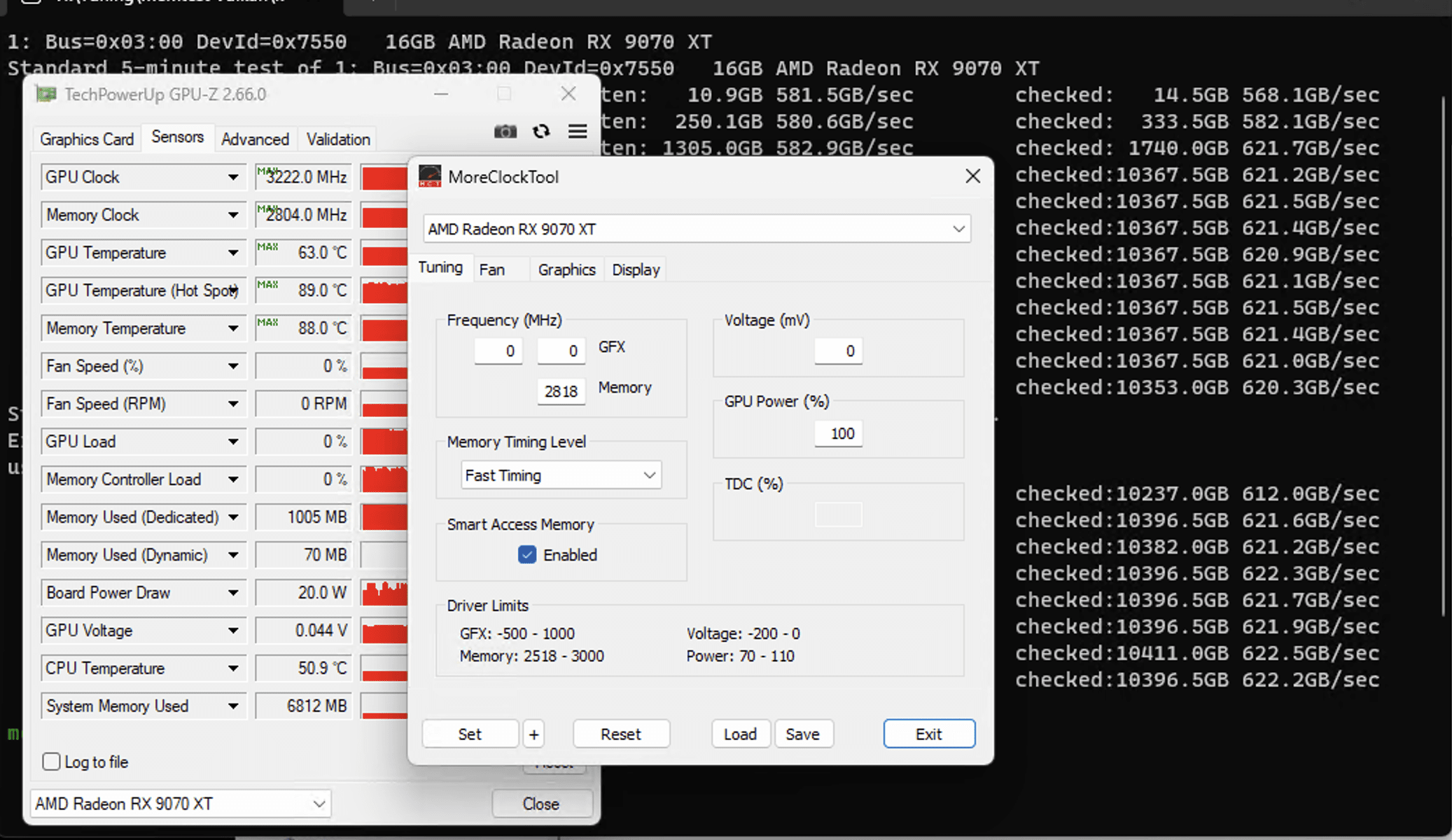Click the Load button
This screenshot has width=1452, height=840.
click(x=740, y=734)
